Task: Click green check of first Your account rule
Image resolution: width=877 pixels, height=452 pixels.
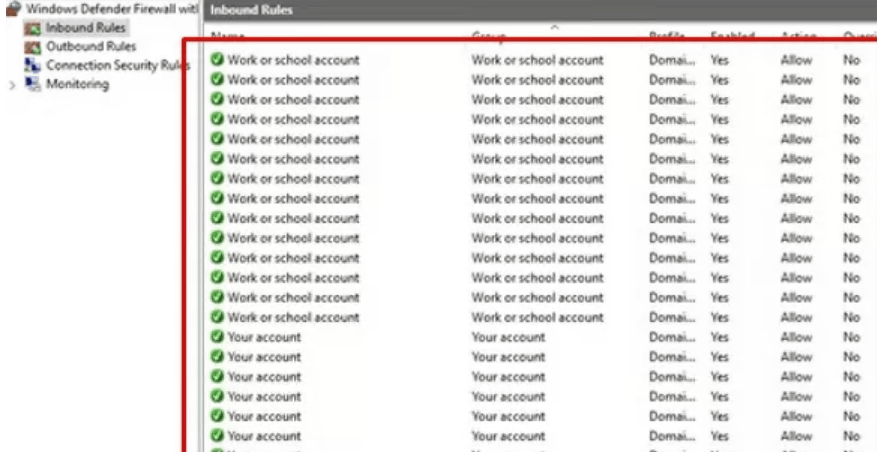Action: [x=218, y=337]
